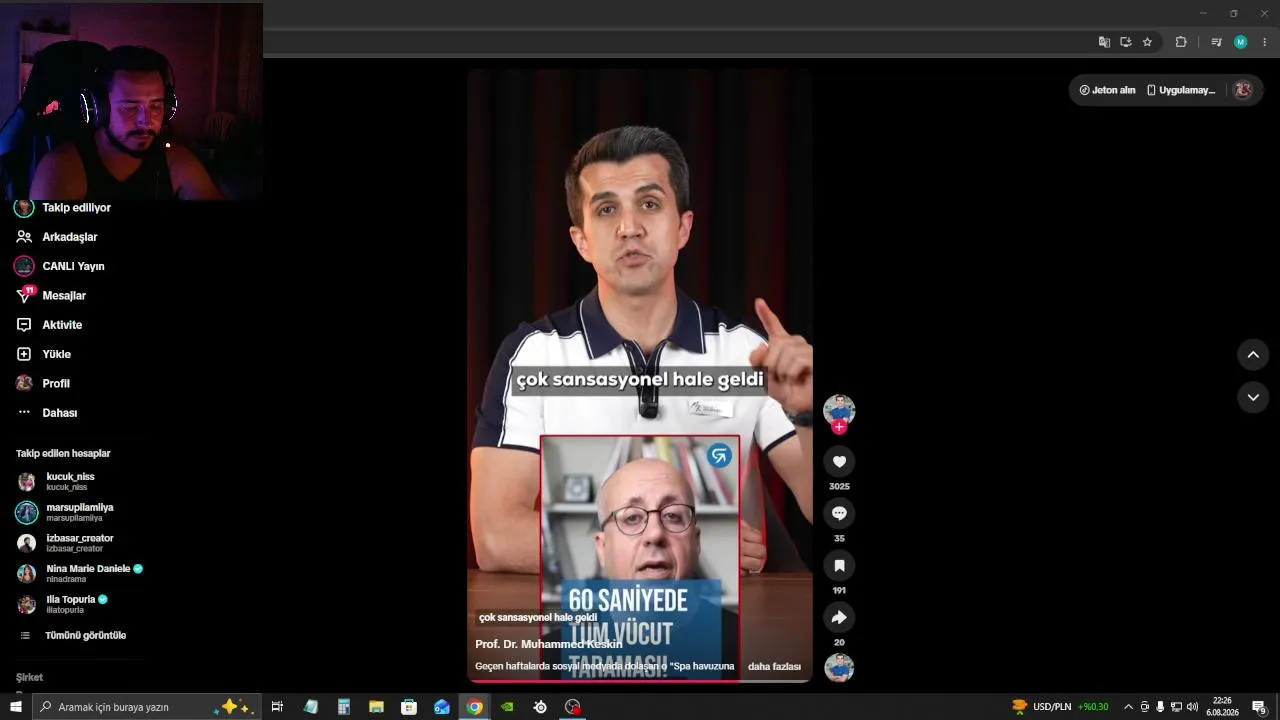This screenshot has width=1280, height=720.
Task: Open the USD/PLN taskbar widget
Action: click(1060, 707)
